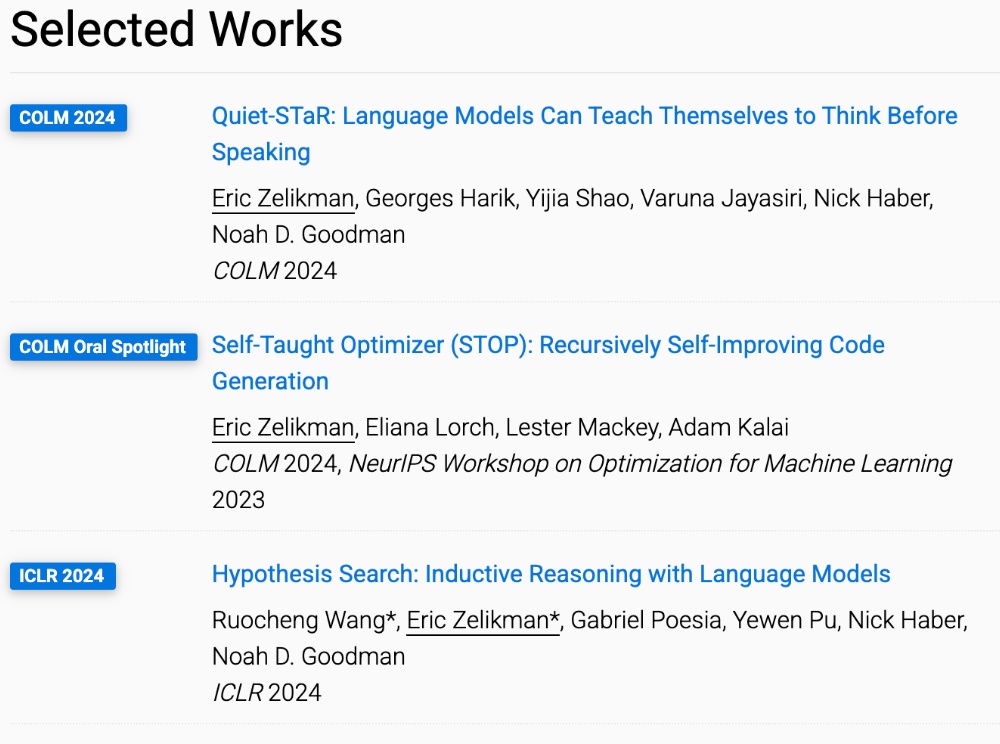Click author name Yijia Shao
This screenshot has height=744, width=1000.
coord(568,198)
